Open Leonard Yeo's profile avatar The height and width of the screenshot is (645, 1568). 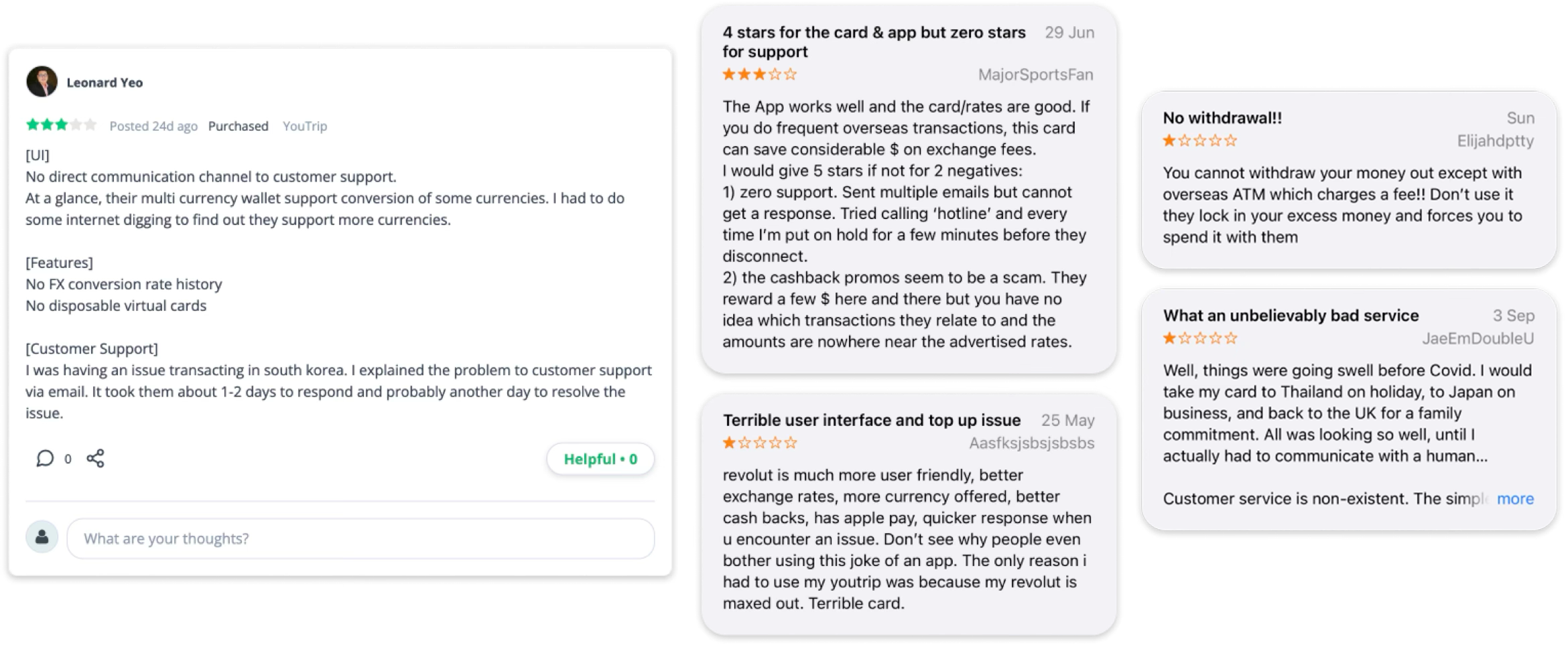(42, 80)
